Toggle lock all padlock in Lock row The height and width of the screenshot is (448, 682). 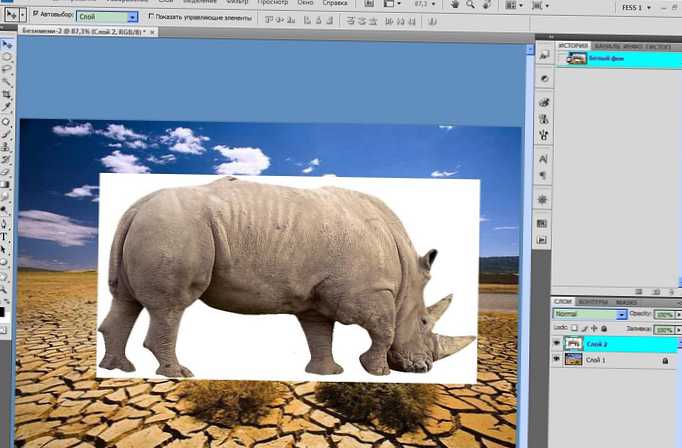604,329
